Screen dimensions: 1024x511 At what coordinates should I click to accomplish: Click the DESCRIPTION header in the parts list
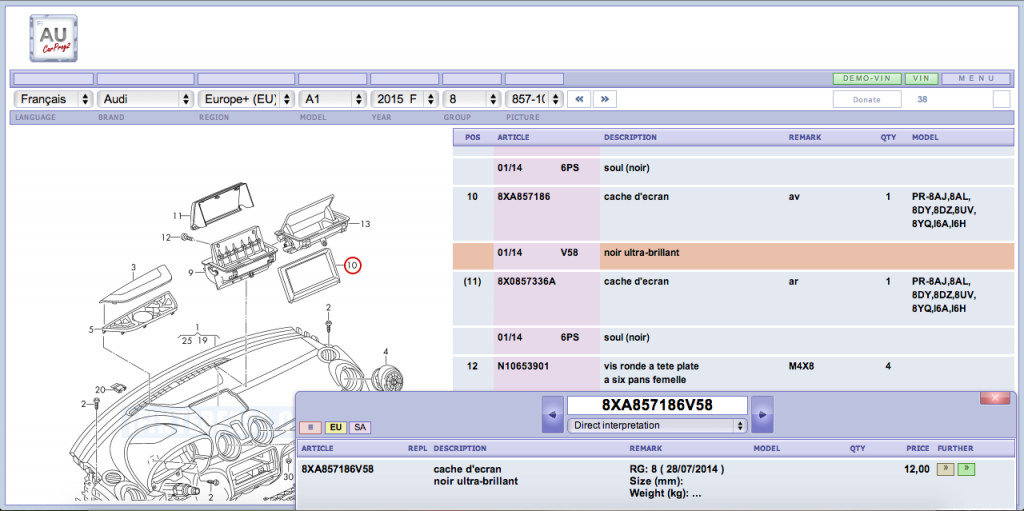tap(630, 138)
